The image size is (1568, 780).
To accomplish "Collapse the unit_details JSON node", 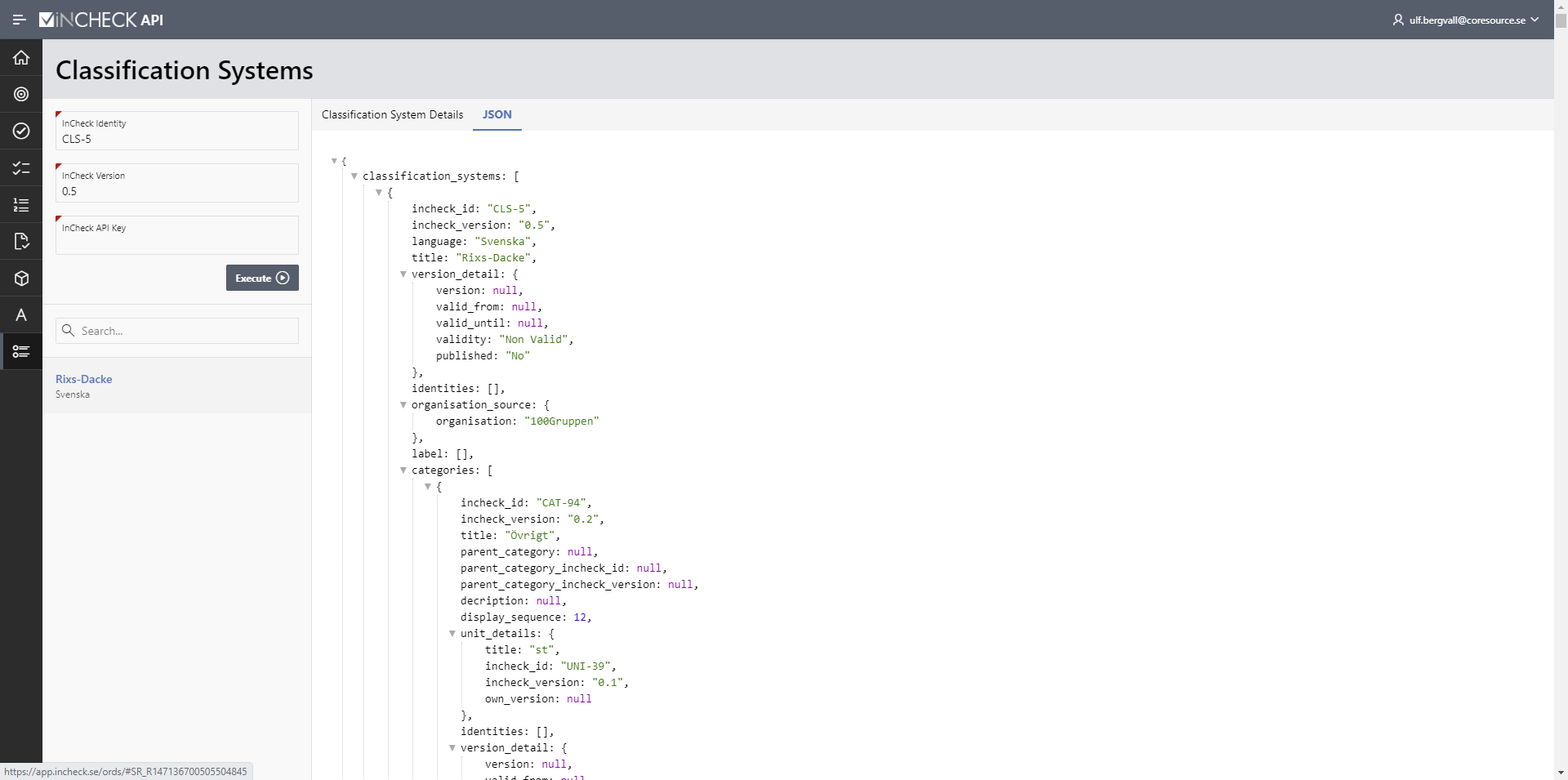I will 452,634.
